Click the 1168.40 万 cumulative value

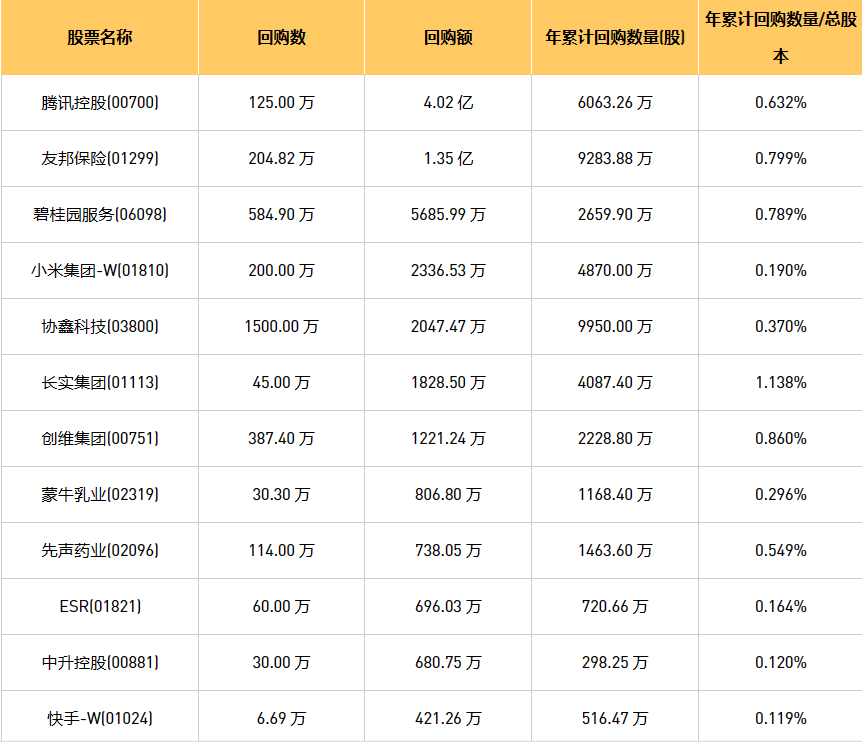(615, 495)
